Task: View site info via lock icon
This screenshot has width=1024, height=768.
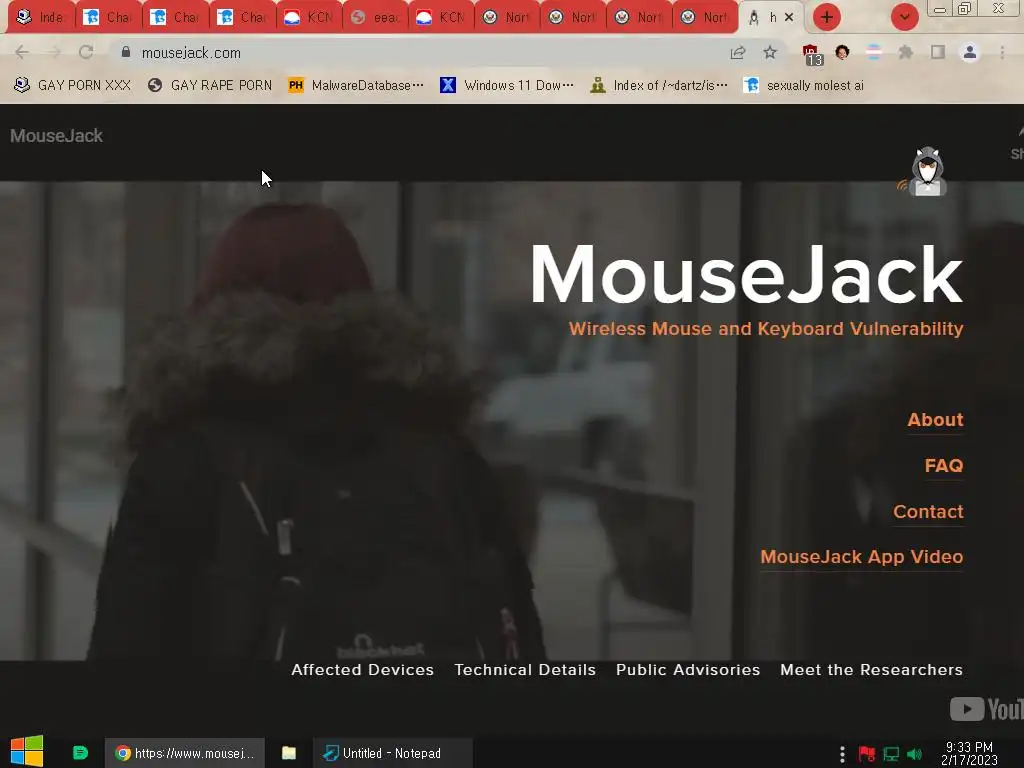Action: coord(126,52)
